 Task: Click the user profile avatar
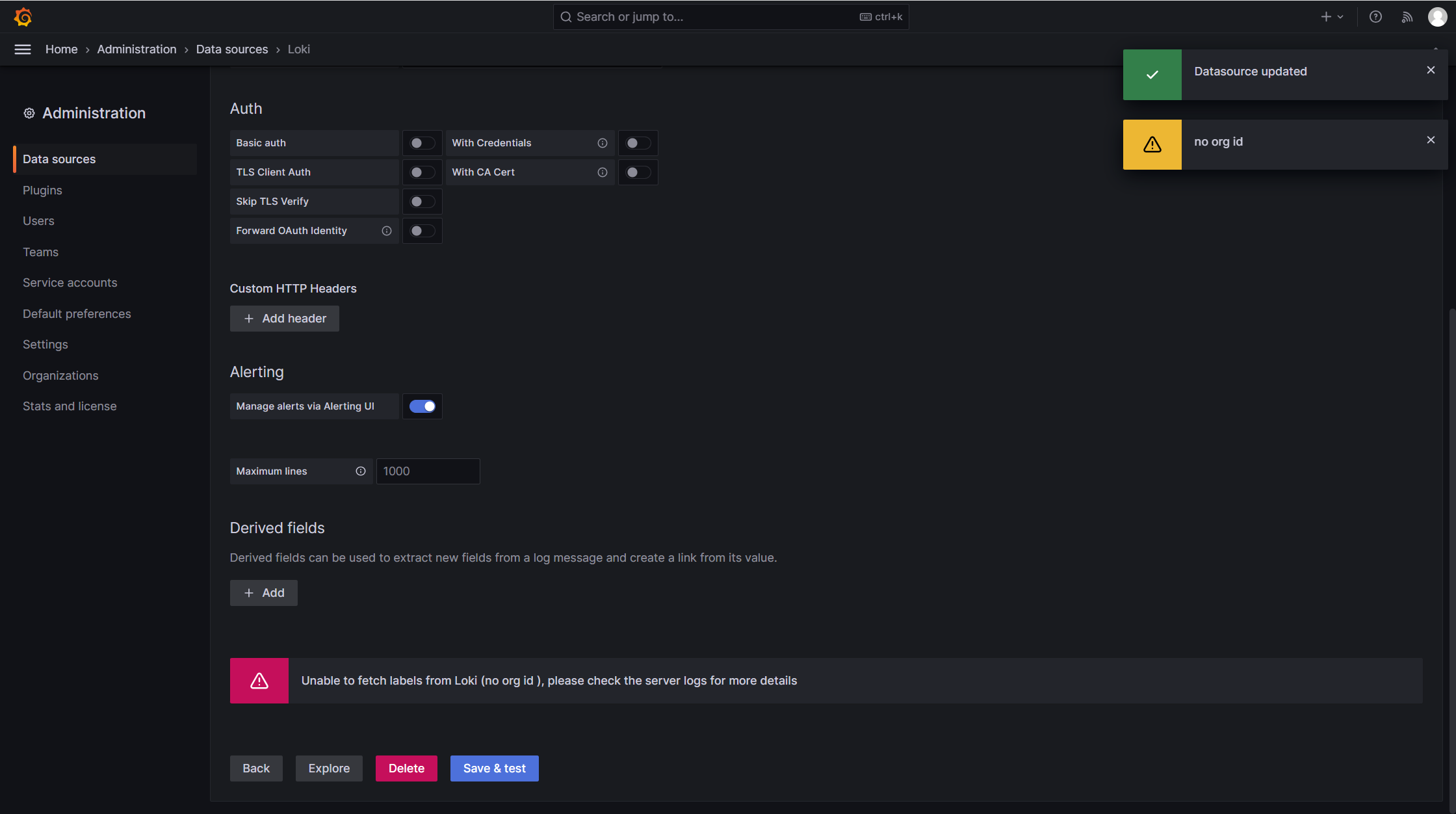[x=1436, y=17]
